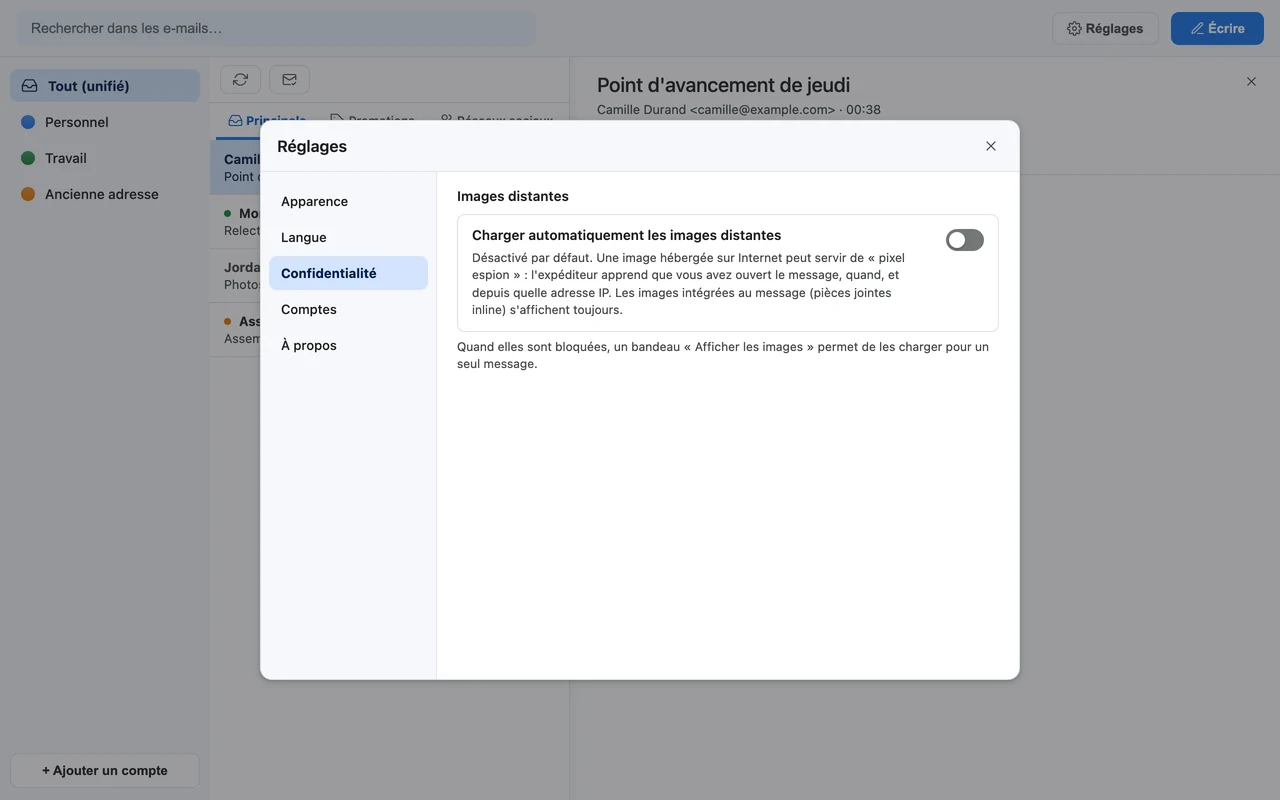
Task: Select the green Travail account
Action: tap(105, 158)
